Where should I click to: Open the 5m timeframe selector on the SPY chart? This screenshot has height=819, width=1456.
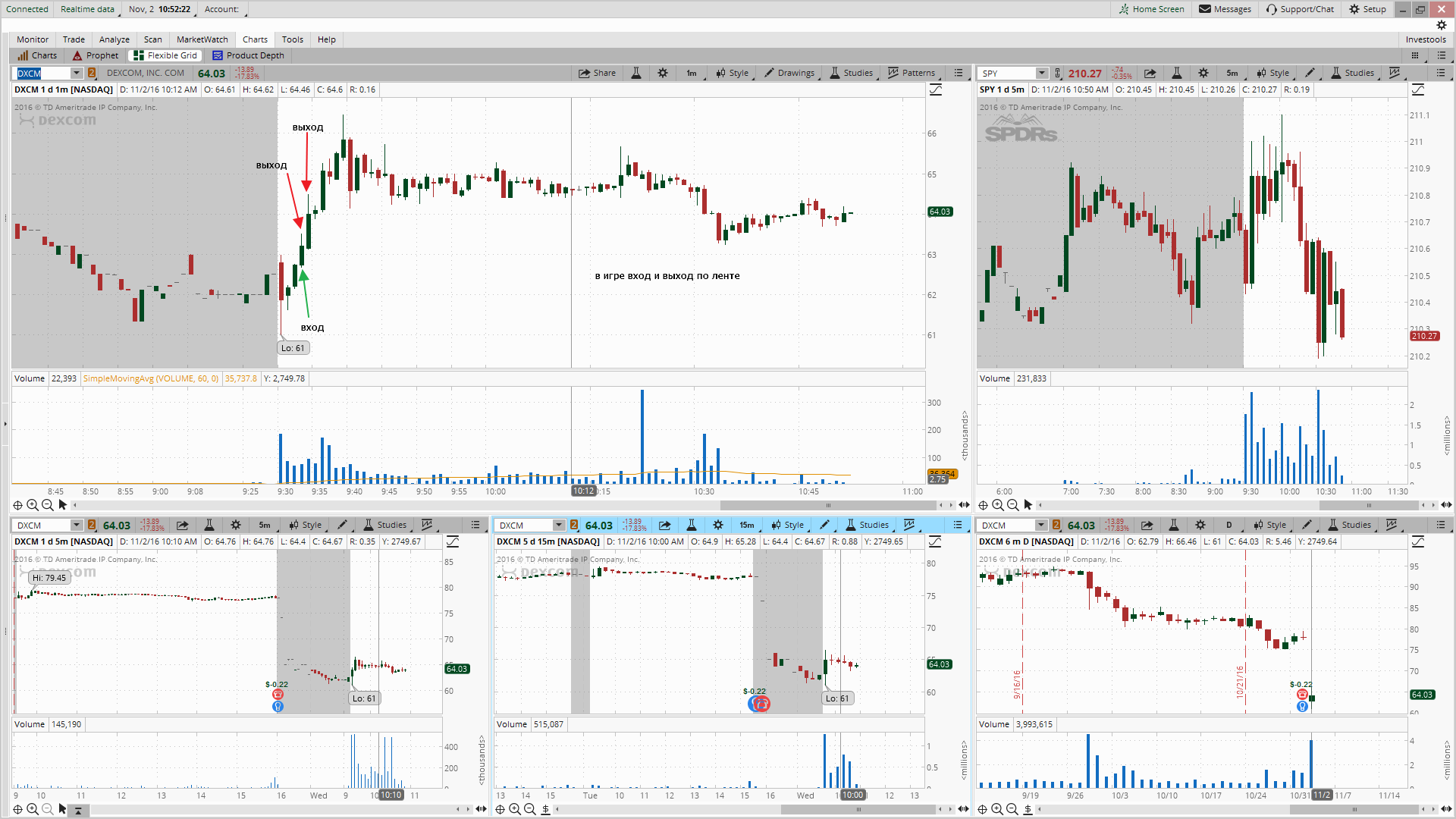(1232, 73)
